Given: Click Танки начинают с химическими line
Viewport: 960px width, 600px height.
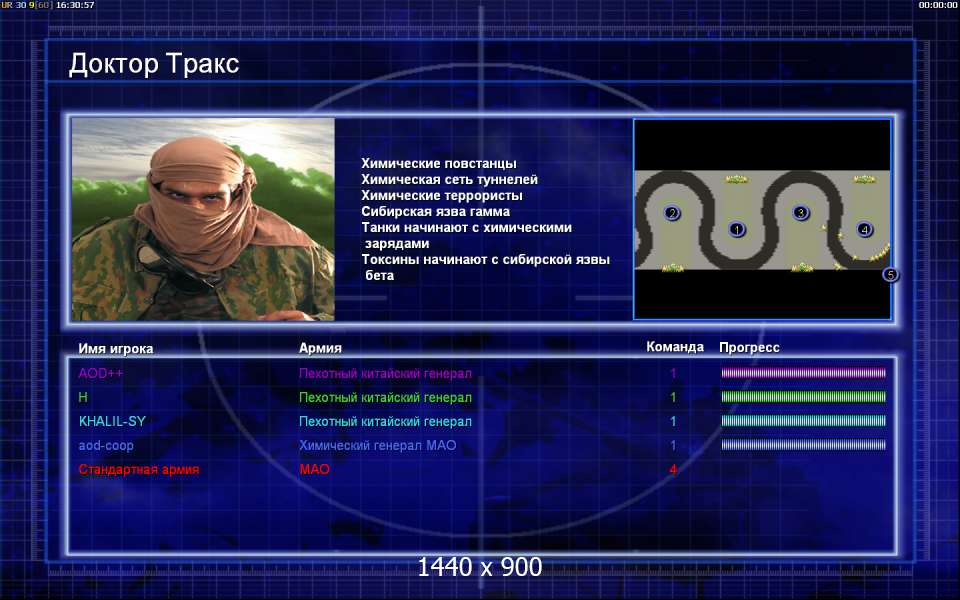Looking at the screenshot, I should tap(467, 227).
